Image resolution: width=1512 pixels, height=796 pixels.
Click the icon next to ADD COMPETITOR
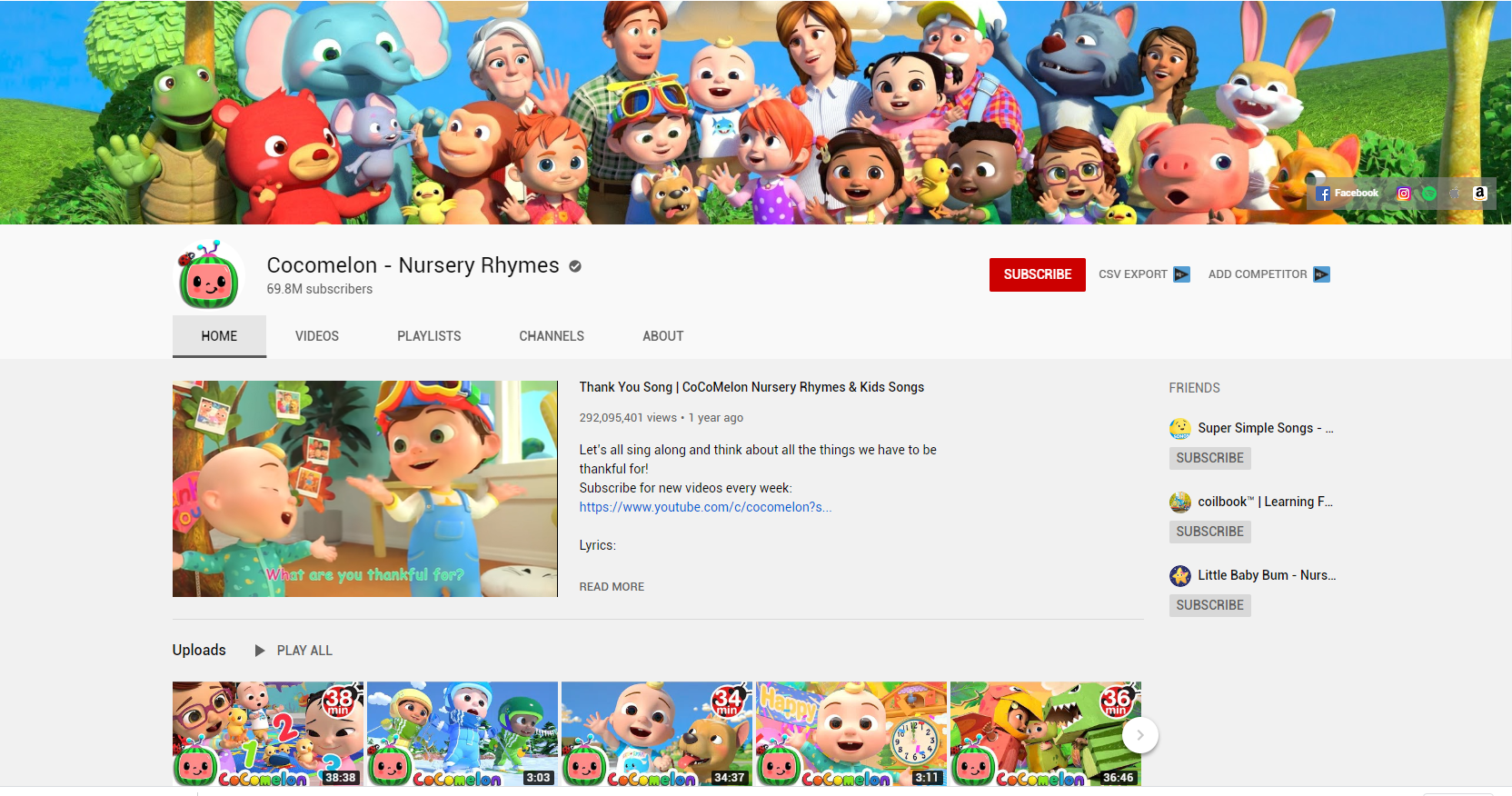(x=1322, y=274)
